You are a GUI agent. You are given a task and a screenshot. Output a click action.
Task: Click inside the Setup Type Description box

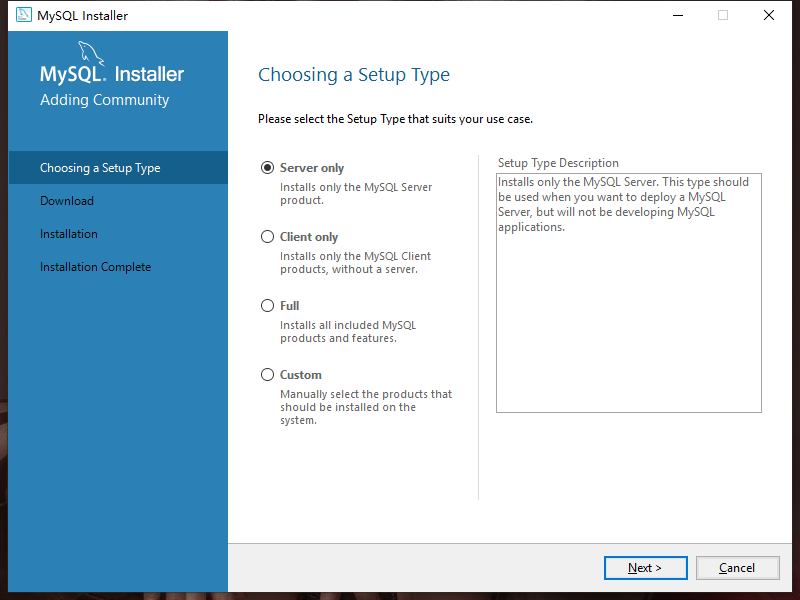tap(629, 293)
